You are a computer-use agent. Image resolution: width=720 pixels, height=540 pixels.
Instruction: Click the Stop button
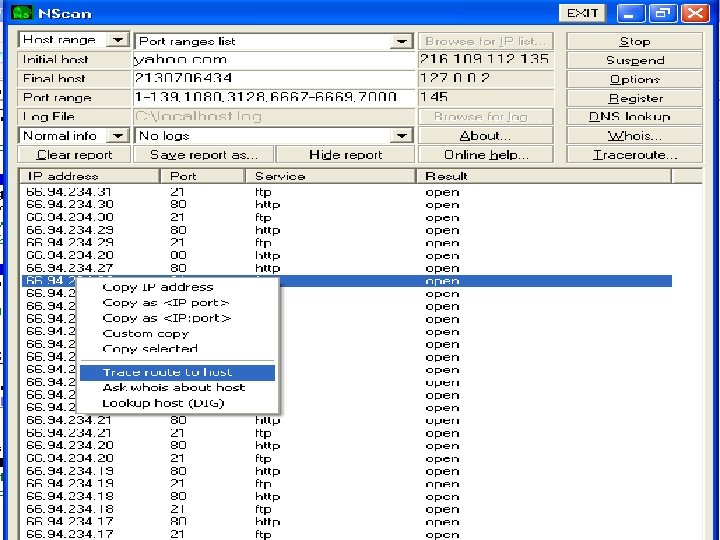pyautogui.click(x=635, y=41)
